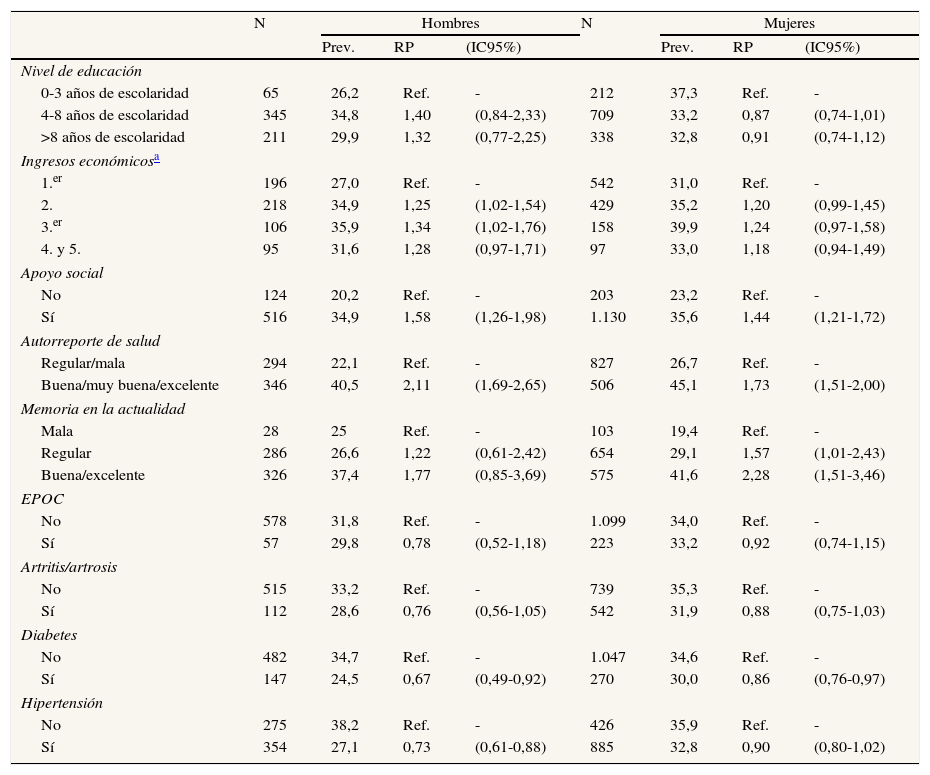Click the cell showing 1.130

pyautogui.click(x=609, y=317)
